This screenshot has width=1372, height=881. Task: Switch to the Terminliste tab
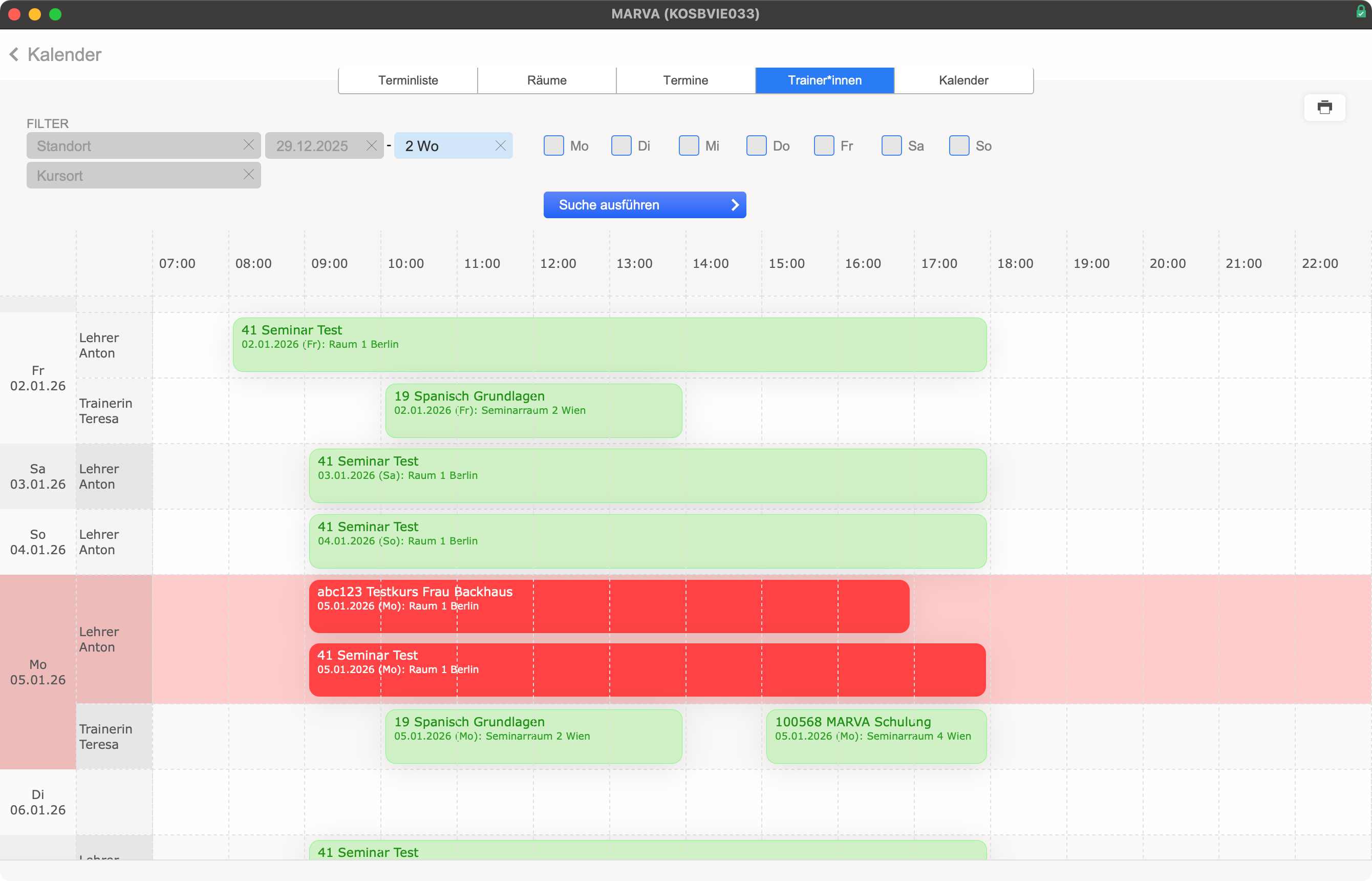click(408, 80)
